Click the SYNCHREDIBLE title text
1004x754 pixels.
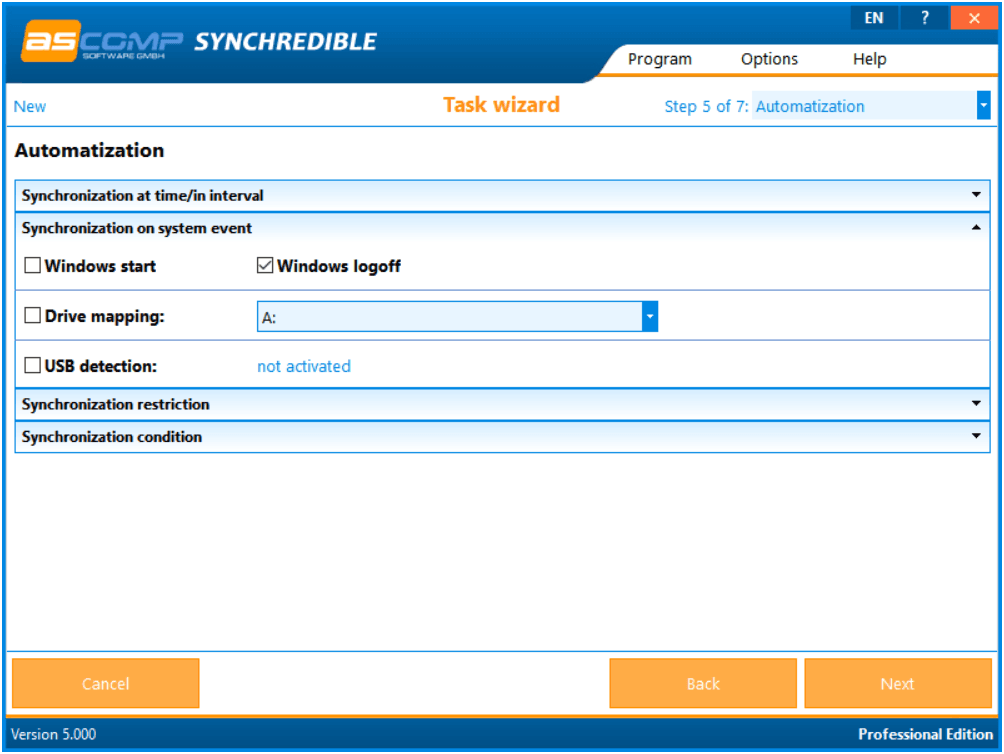click(x=286, y=42)
